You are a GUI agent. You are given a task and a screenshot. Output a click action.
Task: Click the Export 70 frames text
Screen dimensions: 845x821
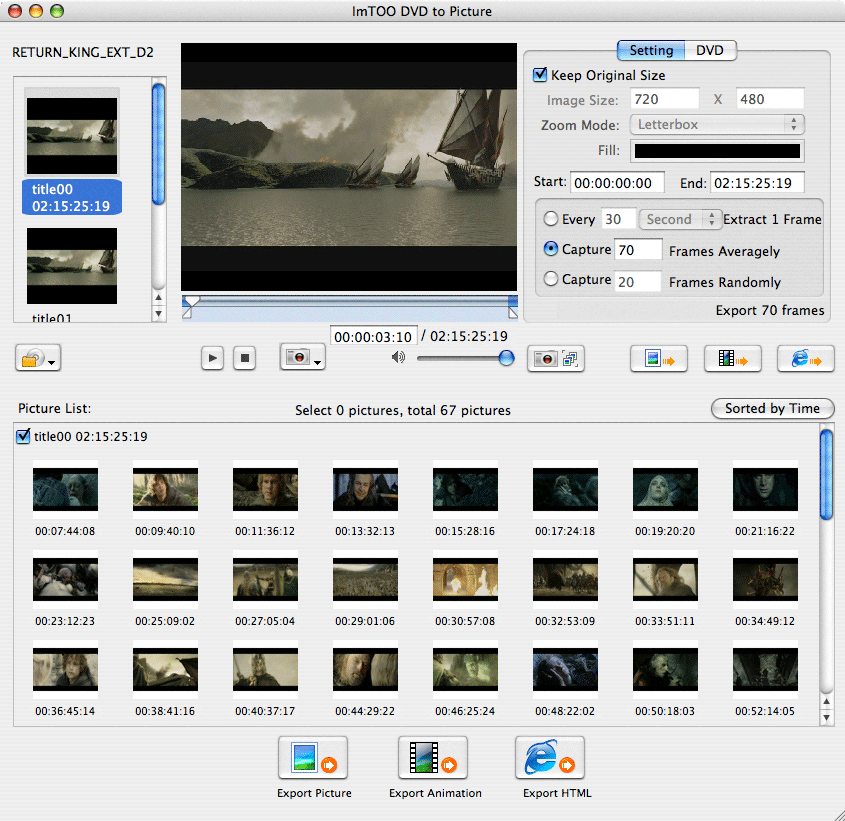(x=770, y=311)
